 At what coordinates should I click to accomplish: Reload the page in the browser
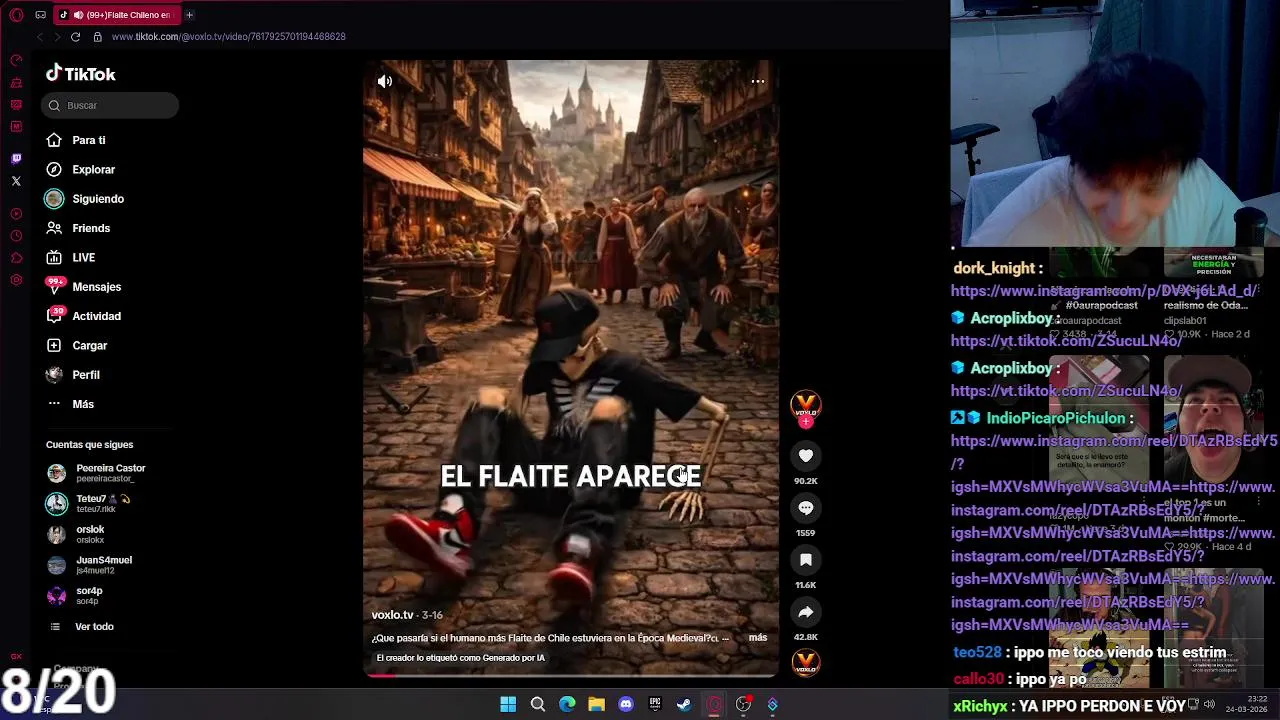pos(75,37)
